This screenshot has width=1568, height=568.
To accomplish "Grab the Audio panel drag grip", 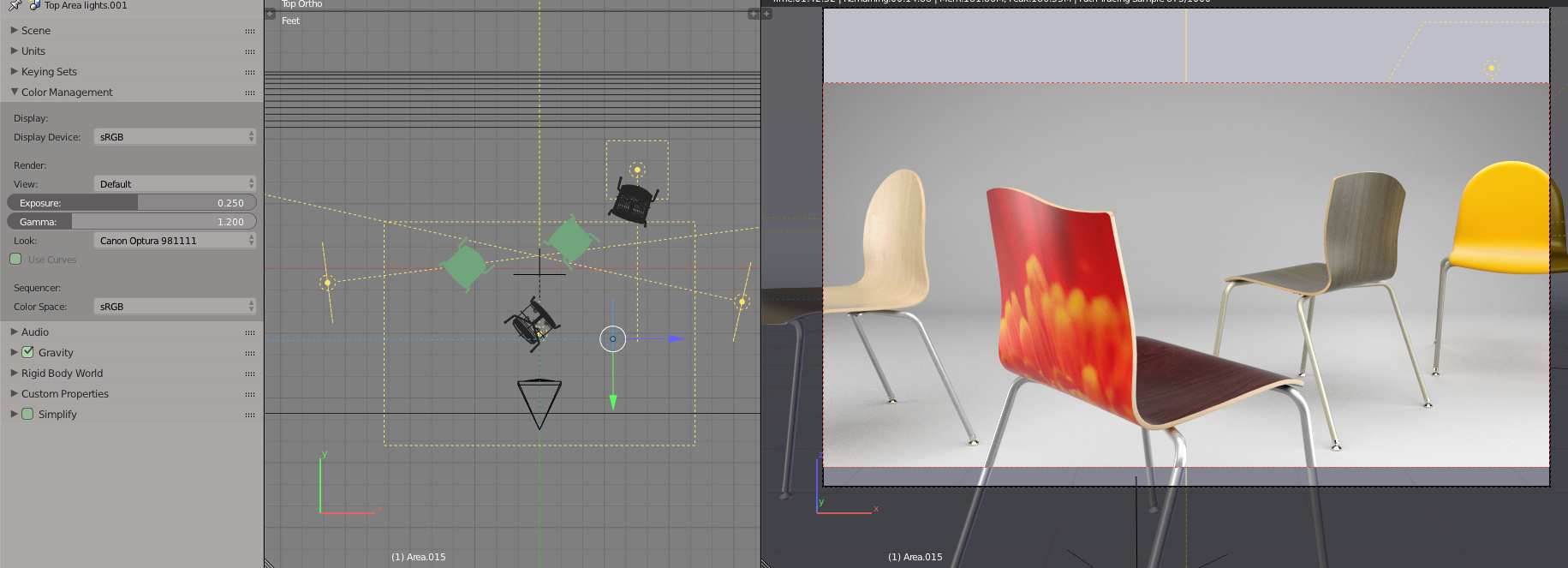I will click(250, 332).
